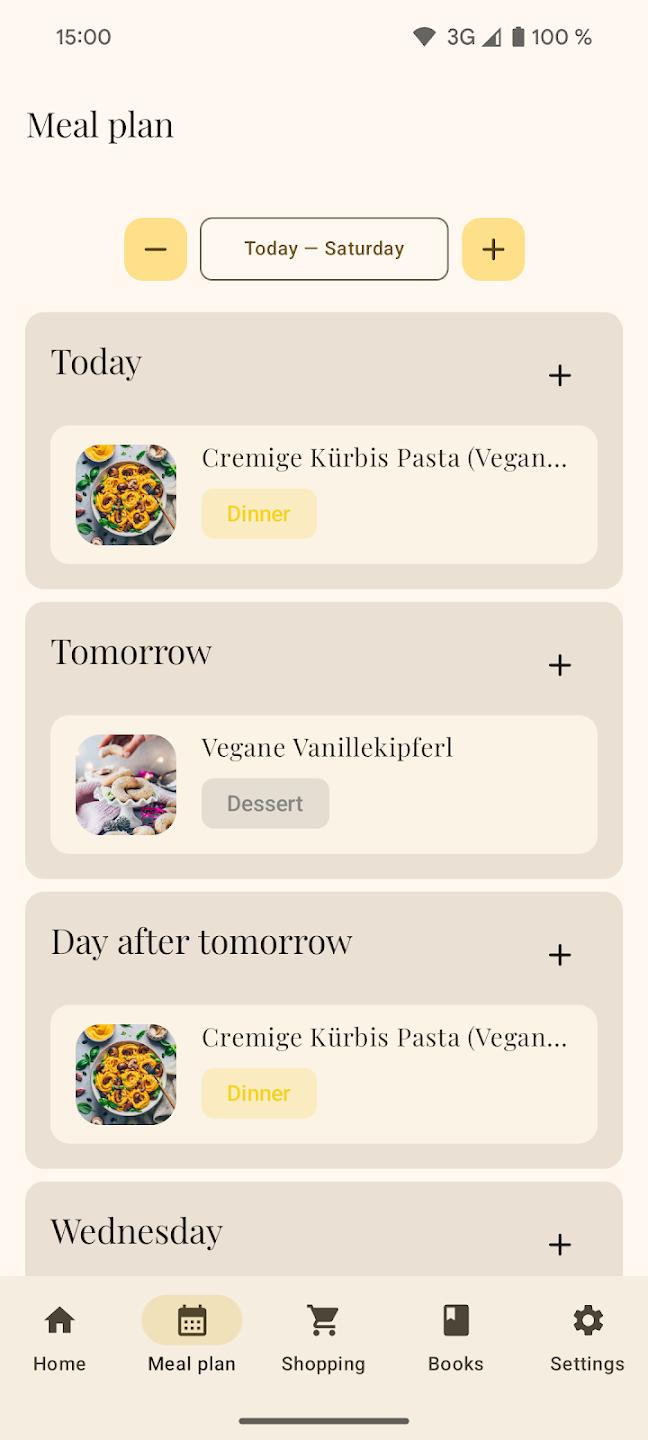
Task: Select the Dinner tag on today's pasta
Action: click(258, 513)
